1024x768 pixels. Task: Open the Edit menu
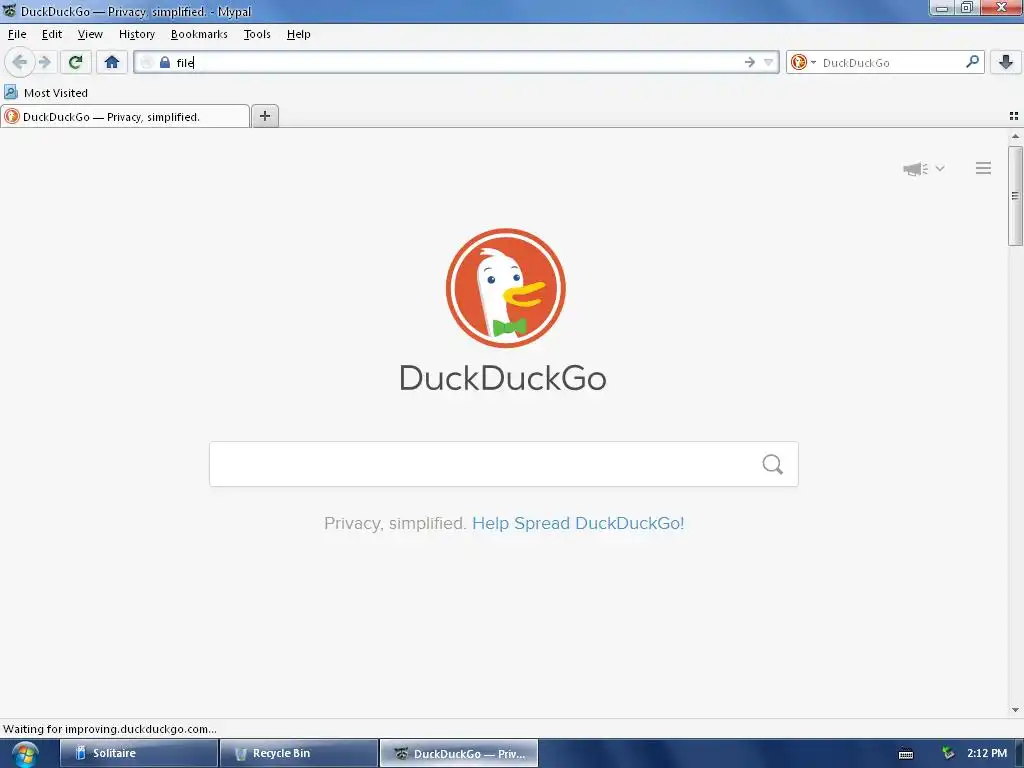tap(52, 34)
